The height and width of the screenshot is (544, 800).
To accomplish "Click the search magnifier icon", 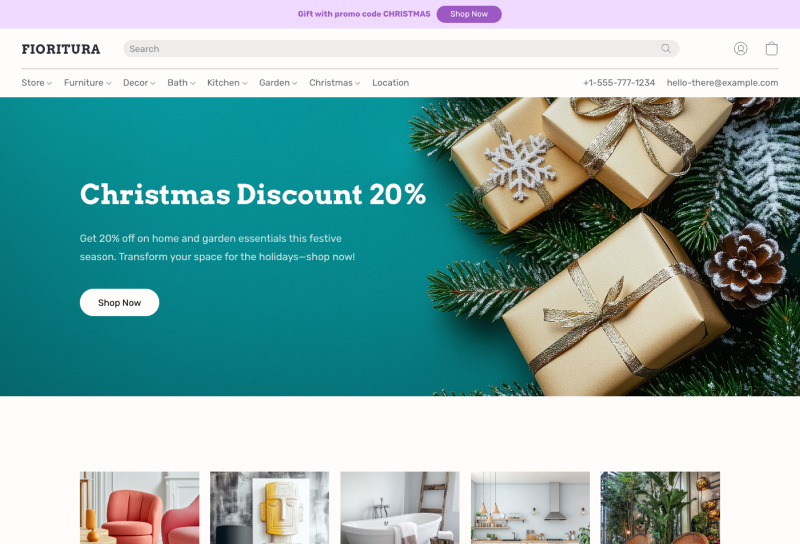I will tap(666, 48).
